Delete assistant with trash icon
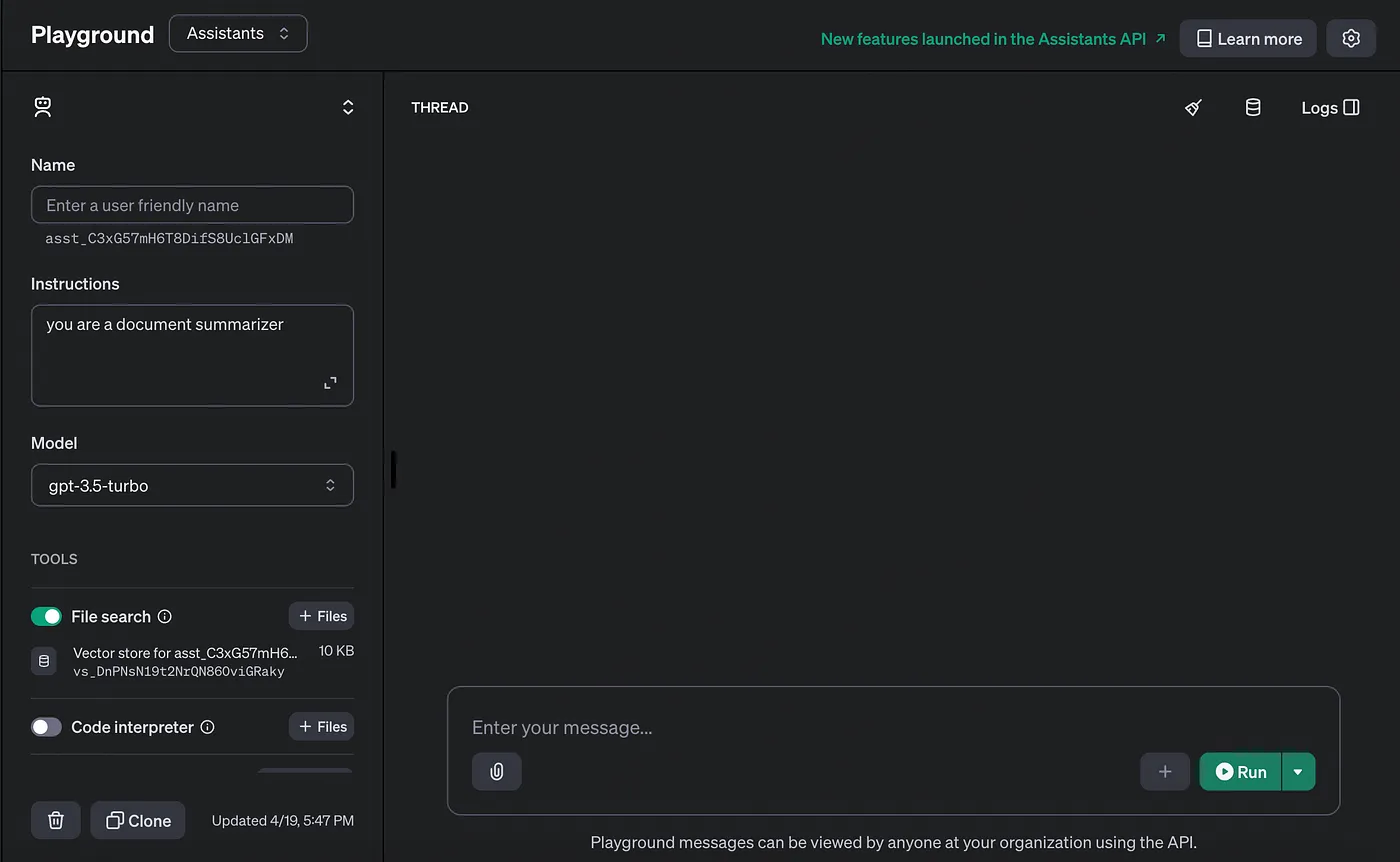 pyautogui.click(x=56, y=820)
